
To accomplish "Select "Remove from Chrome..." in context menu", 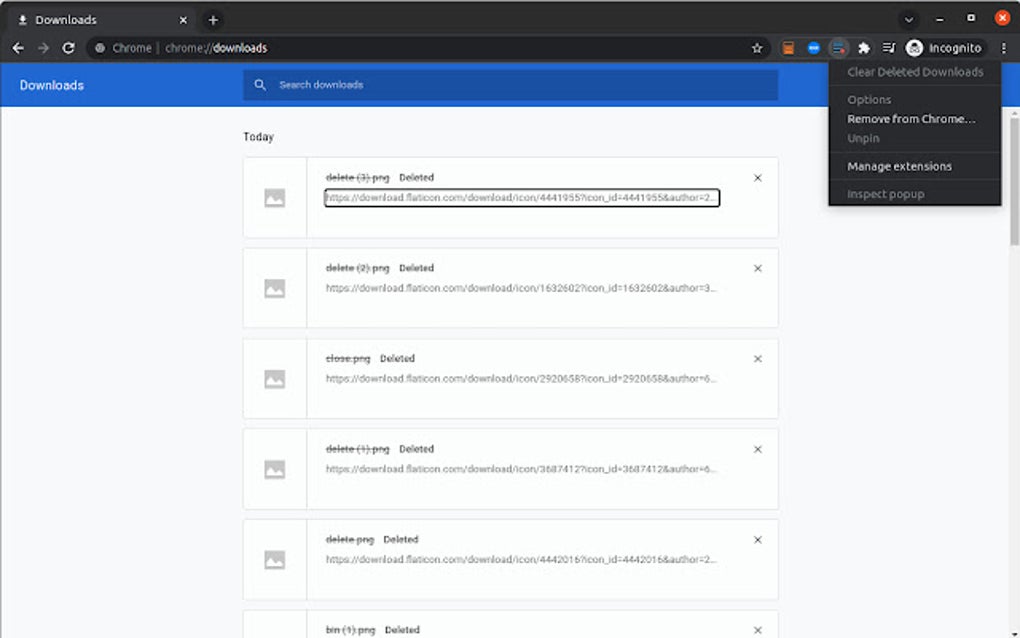I will pyautogui.click(x=910, y=119).
